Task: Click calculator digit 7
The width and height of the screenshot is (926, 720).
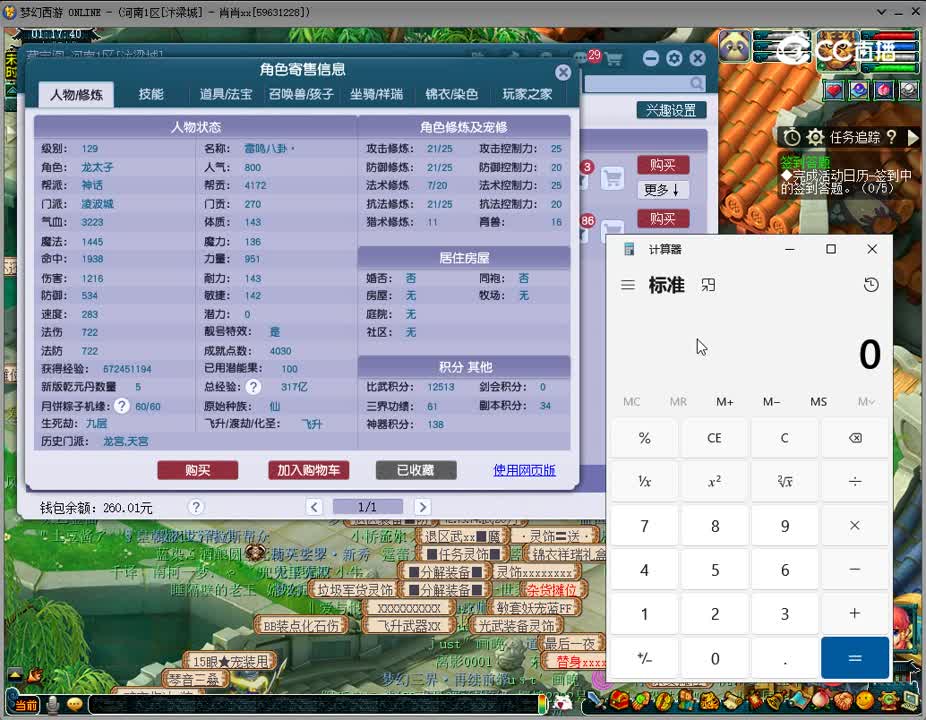Action: 644,525
